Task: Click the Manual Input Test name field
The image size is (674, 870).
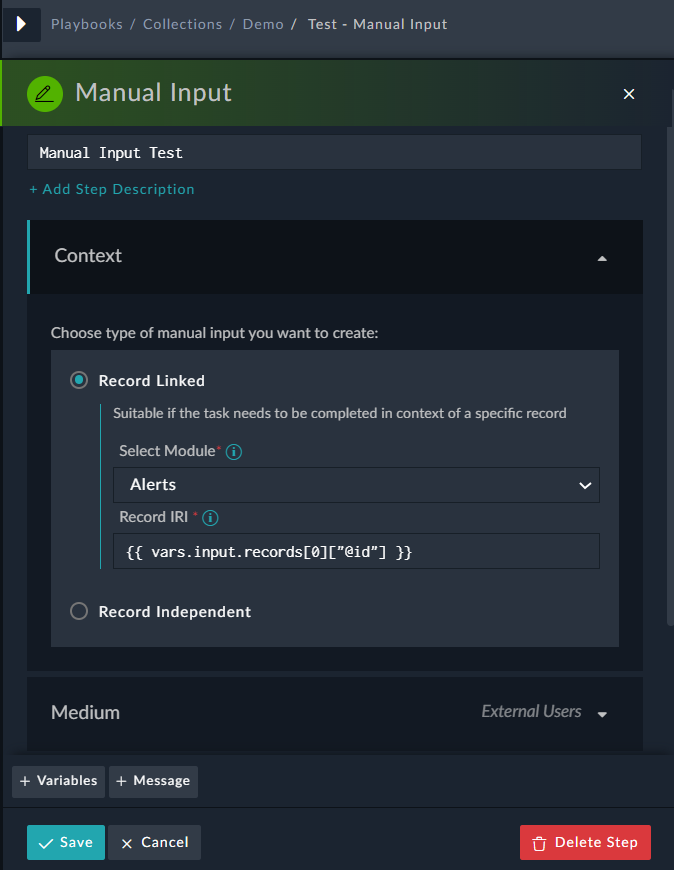Action: click(335, 151)
